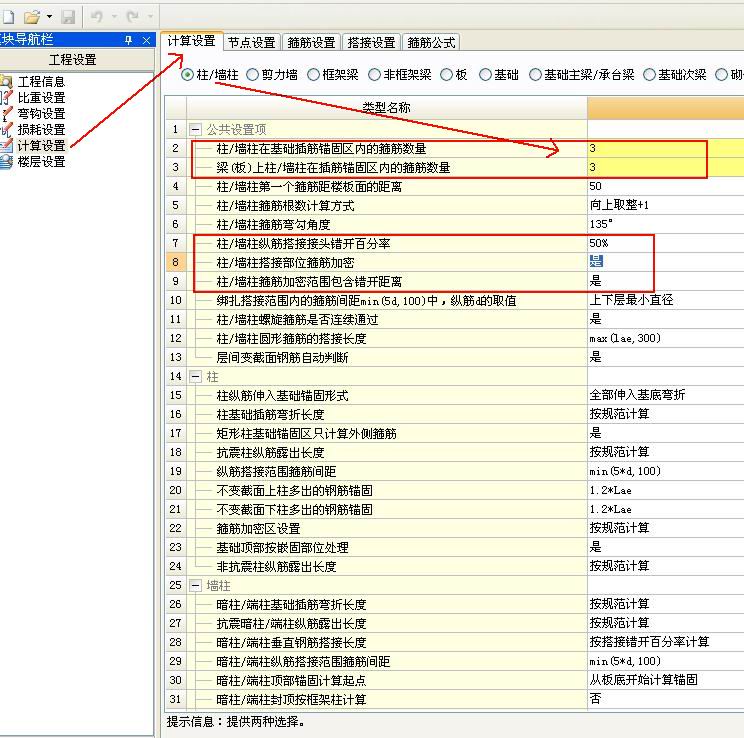This screenshot has width=744, height=738.
Task: Collapse the 柱 group in row 14
Action: click(195, 376)
